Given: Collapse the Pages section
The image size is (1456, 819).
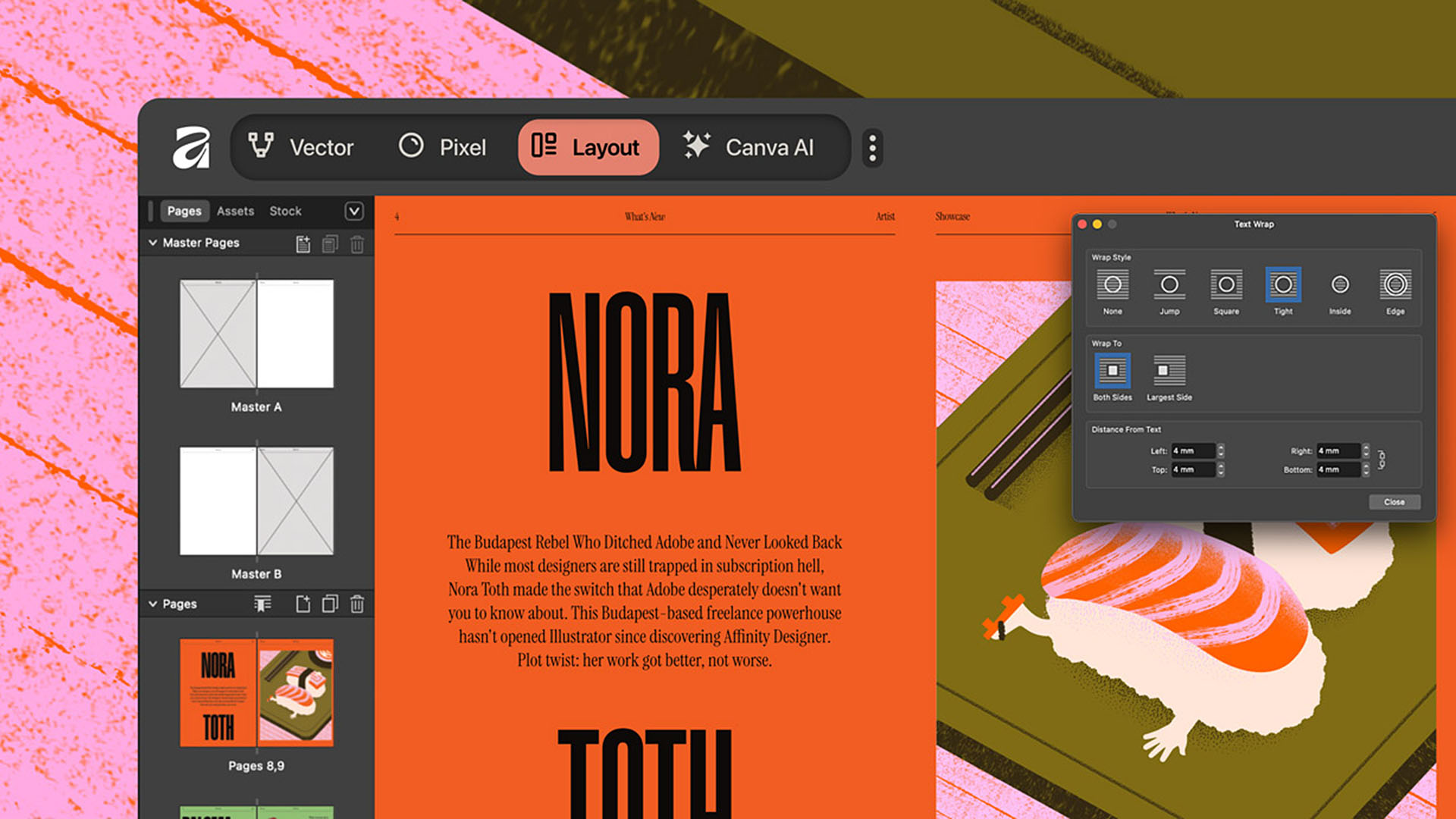Looking at the screenshot, I should point(153,604).
